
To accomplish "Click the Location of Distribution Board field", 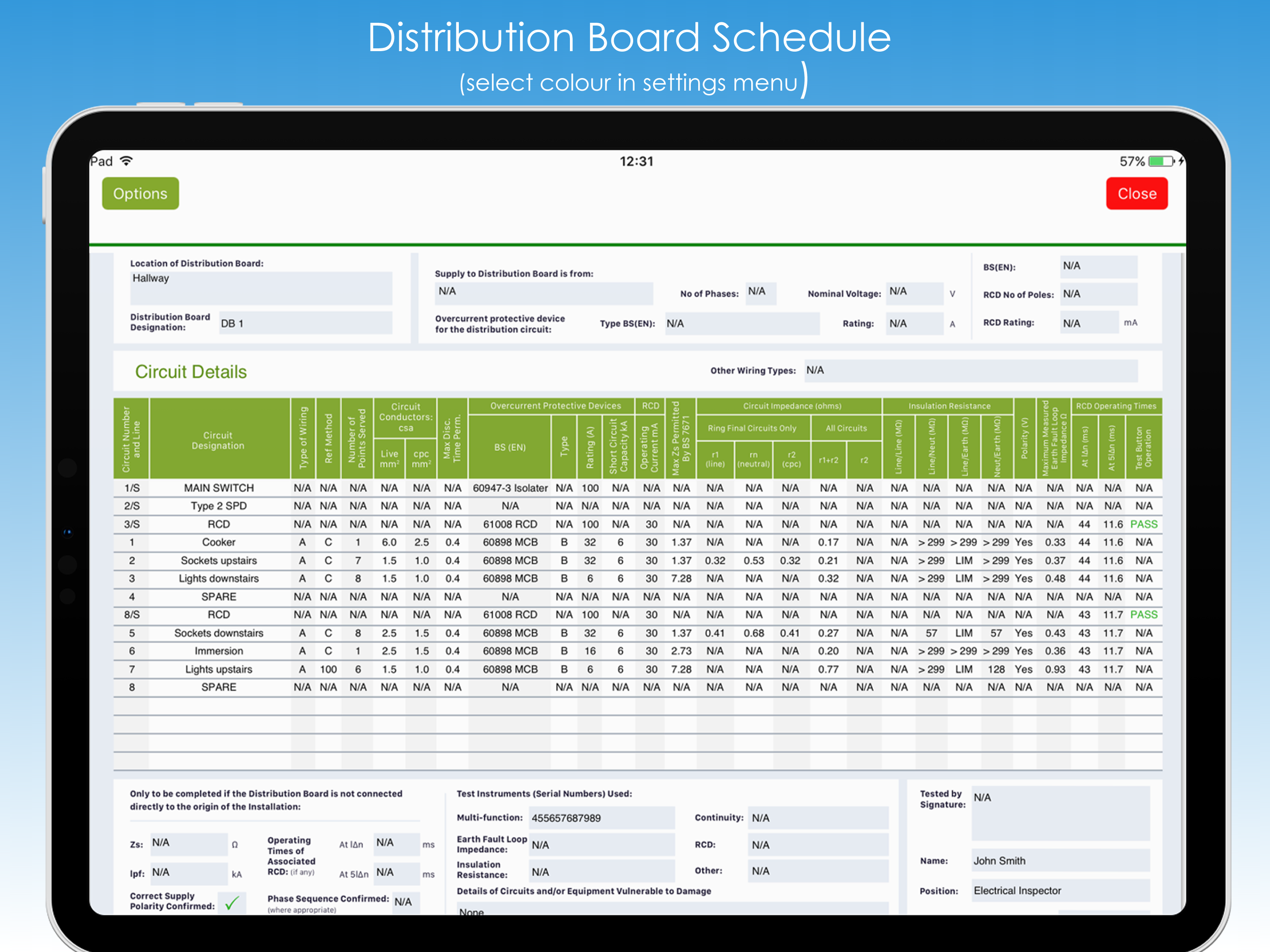I will coord(261,288).
